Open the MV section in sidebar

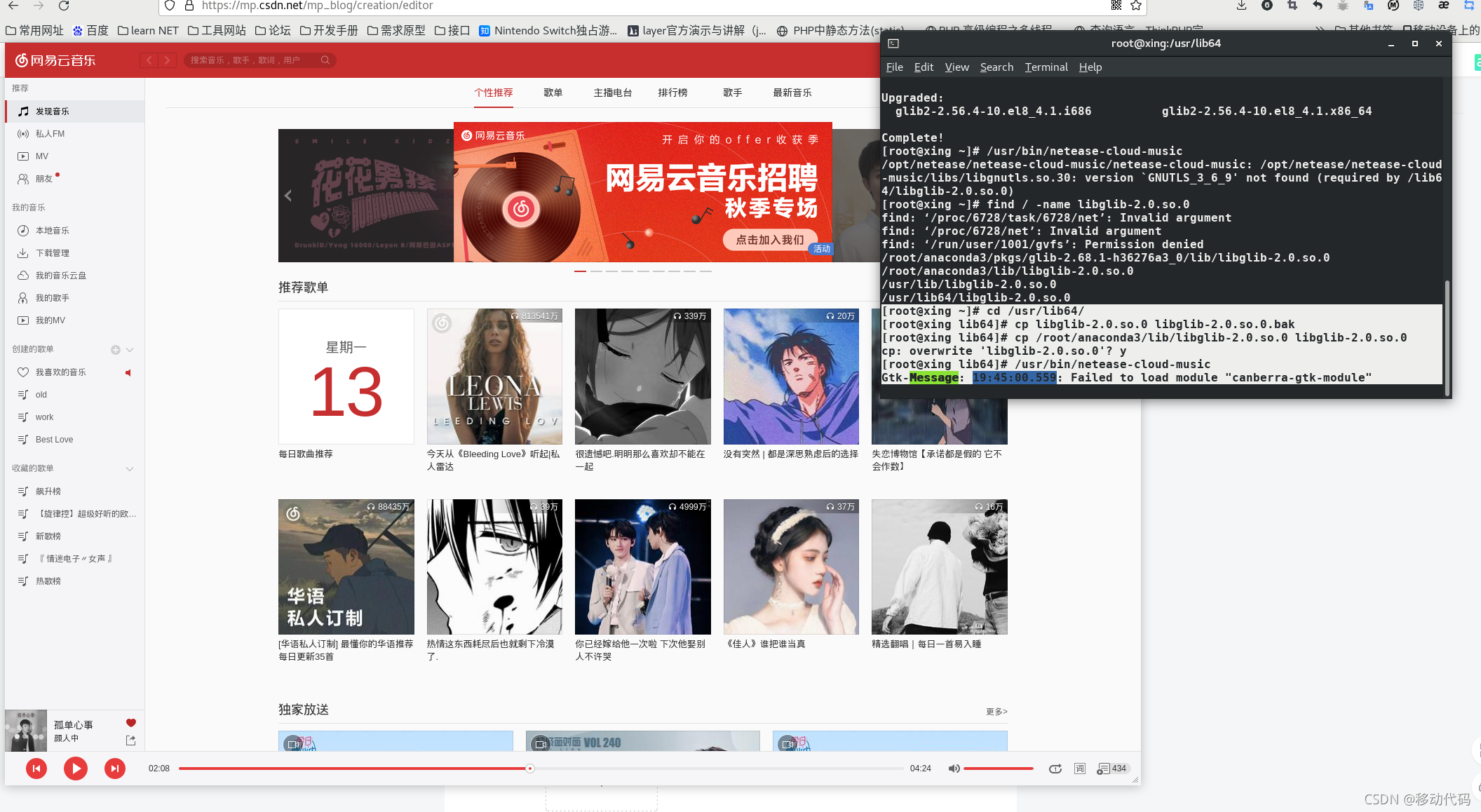pos(43,156)
